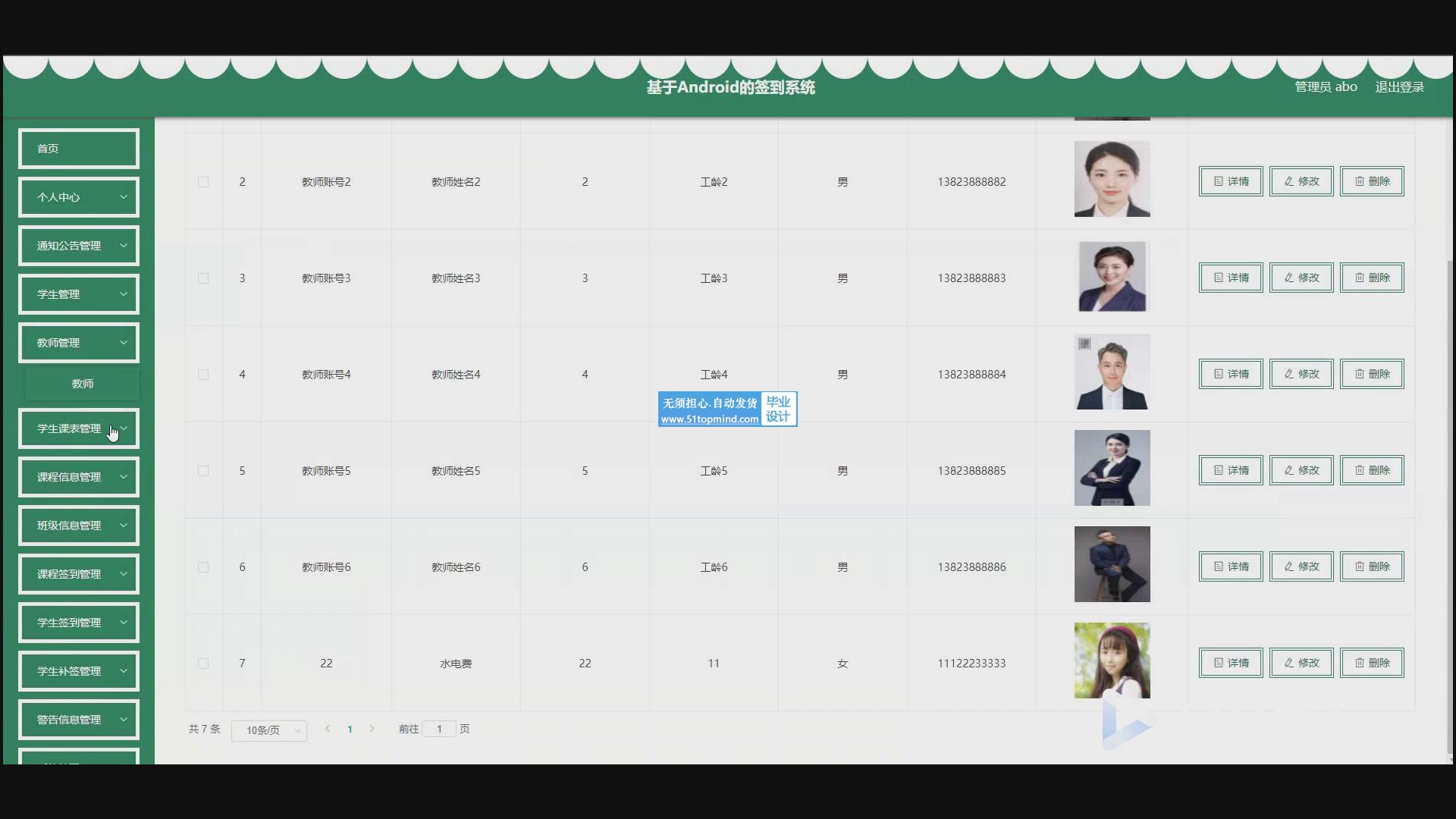The image size is (1456, 819).
Task: Click photo thumbnail of 教师姓名2
Action: point(1112,179)
